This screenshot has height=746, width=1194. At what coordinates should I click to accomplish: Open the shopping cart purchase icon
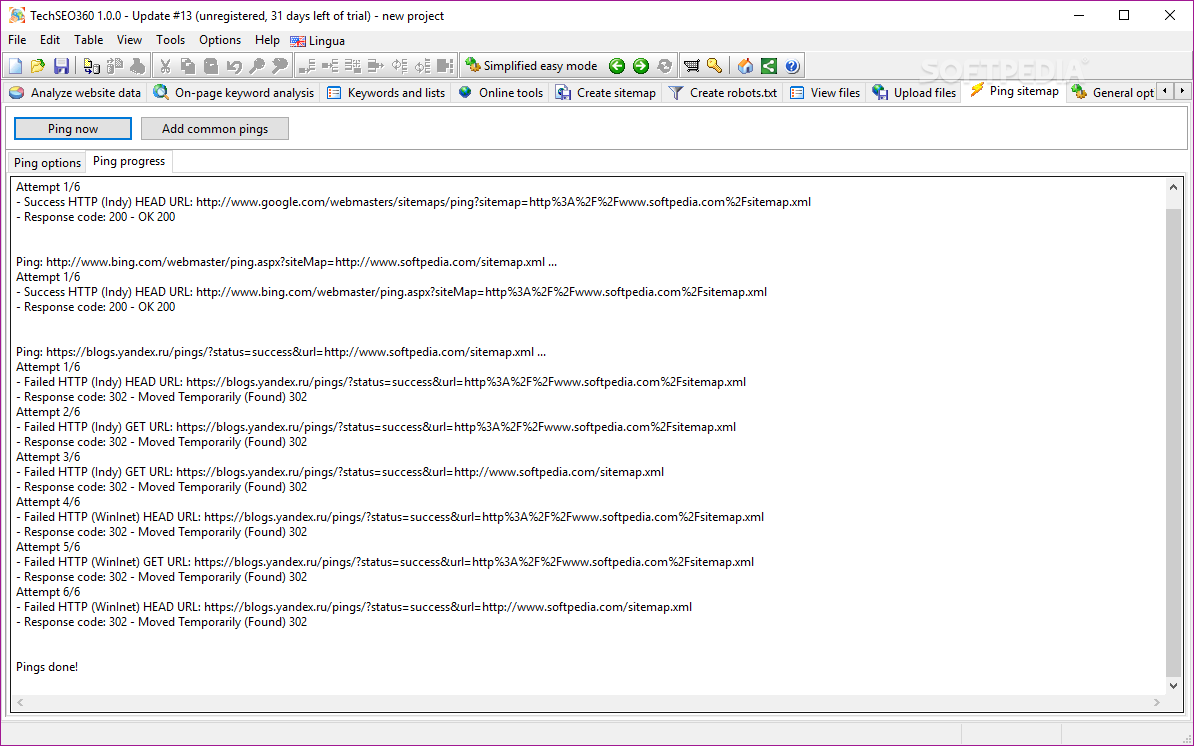click(x=691, y=66)
